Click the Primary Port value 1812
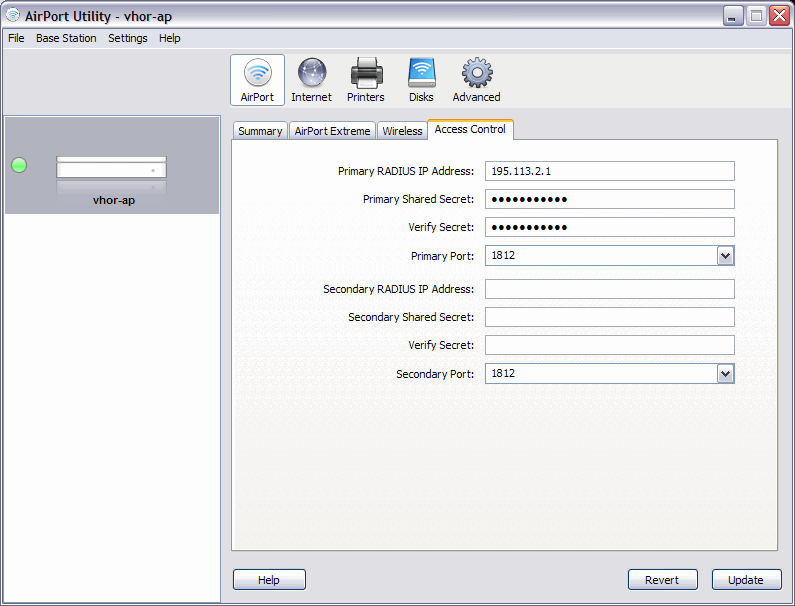The image size is (795, 606). [503, 256]
